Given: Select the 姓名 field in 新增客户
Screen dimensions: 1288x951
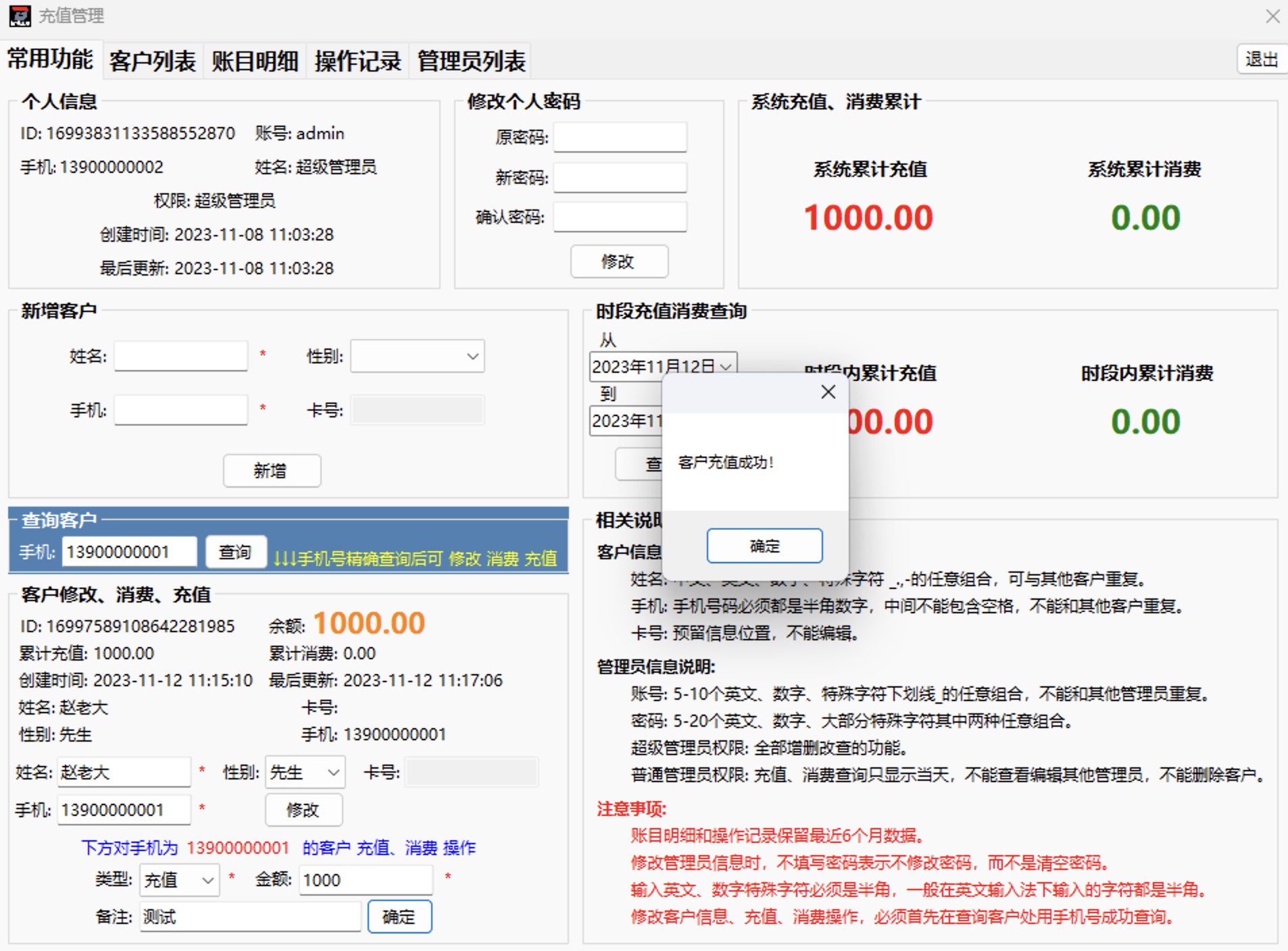Looking at the screenshot, I should (180, 356).
